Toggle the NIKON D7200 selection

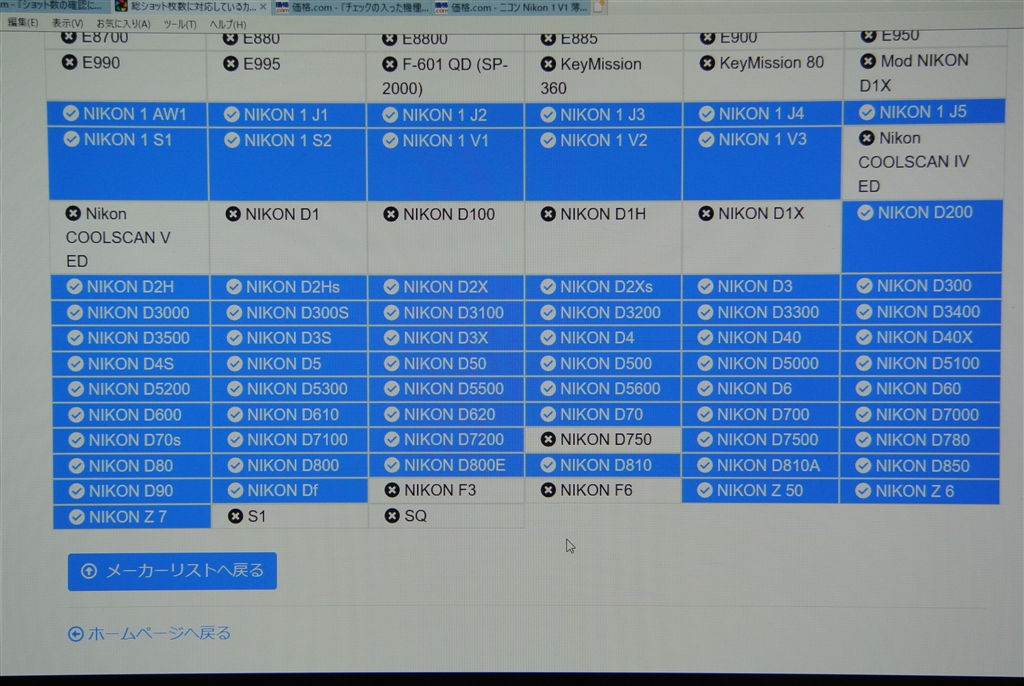pyautogui.click(x=446, y=440)
